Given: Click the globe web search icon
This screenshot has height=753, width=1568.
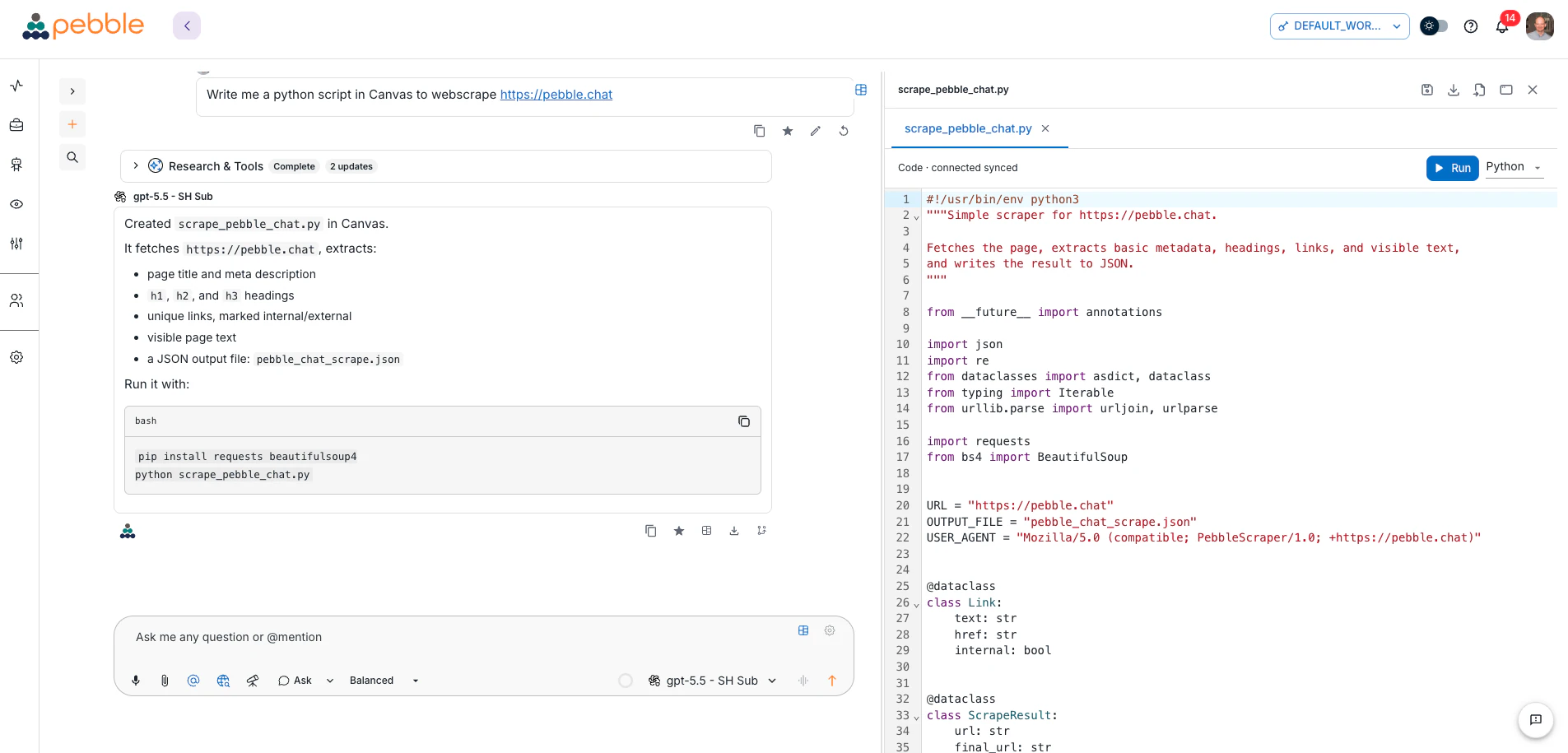Looking at the screenshot, I should pyautogui.click(x=223, y=681).
